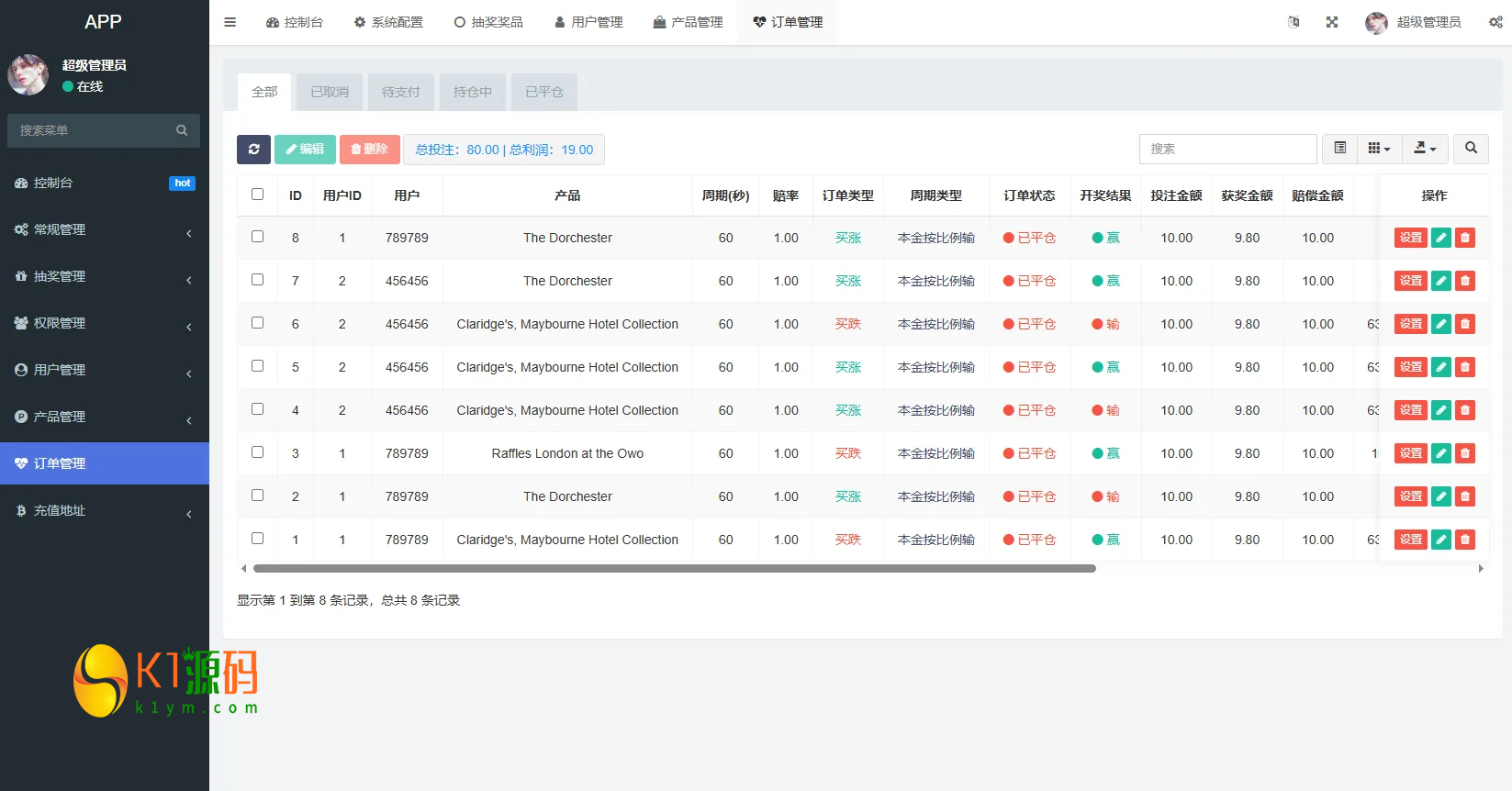Focus the 搜索 field above the table
This screenshot has width=1512, height=791.
1228,149
